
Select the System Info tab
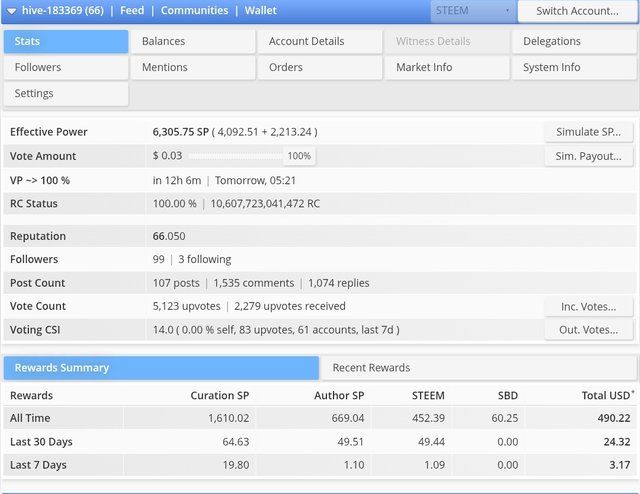point(574,67)
